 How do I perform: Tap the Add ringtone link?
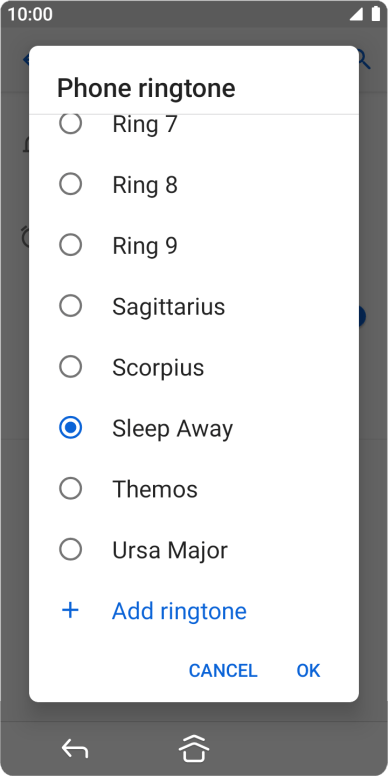179,611
